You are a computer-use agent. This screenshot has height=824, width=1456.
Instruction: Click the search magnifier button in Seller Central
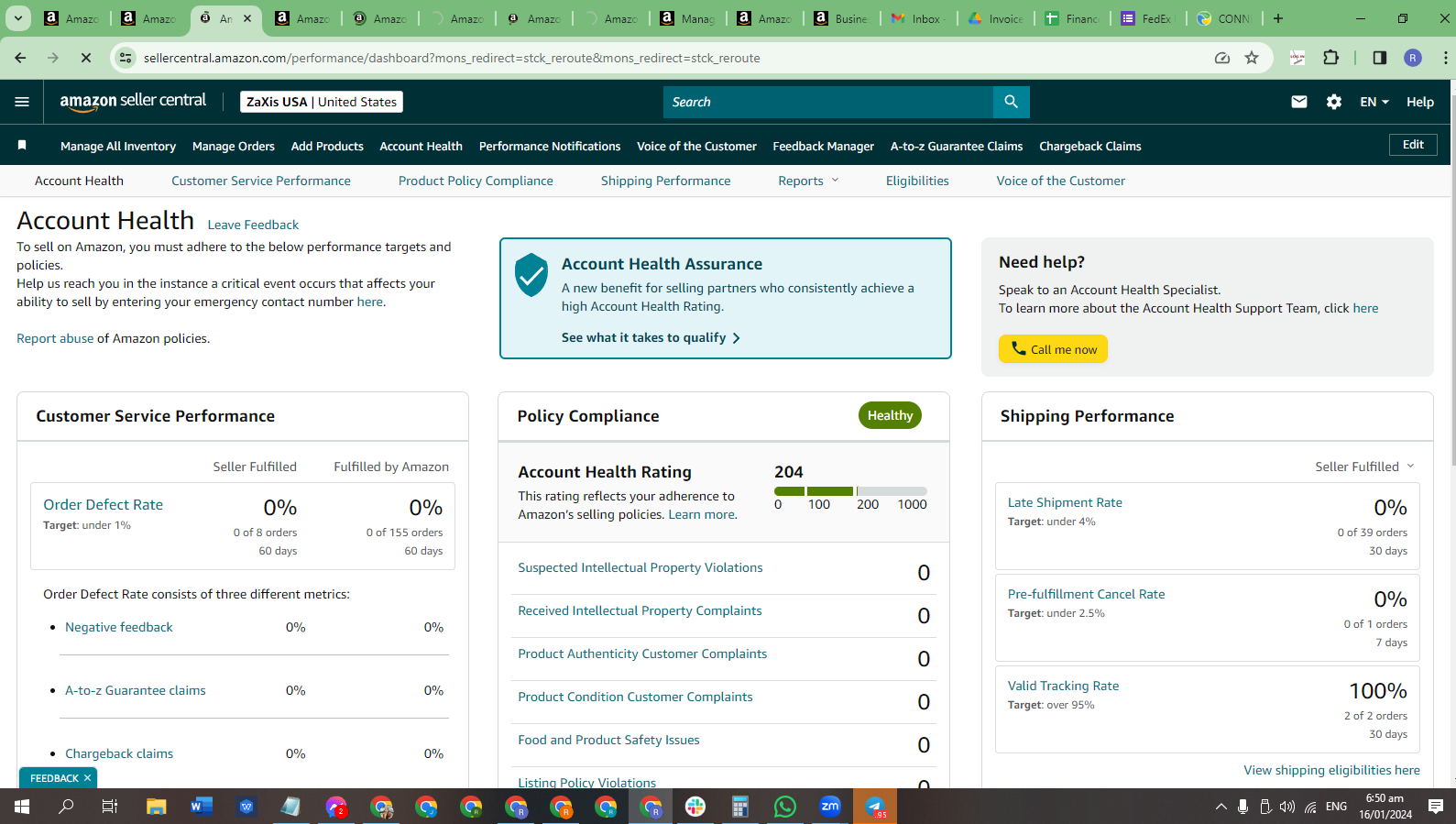click(1011, 102)
